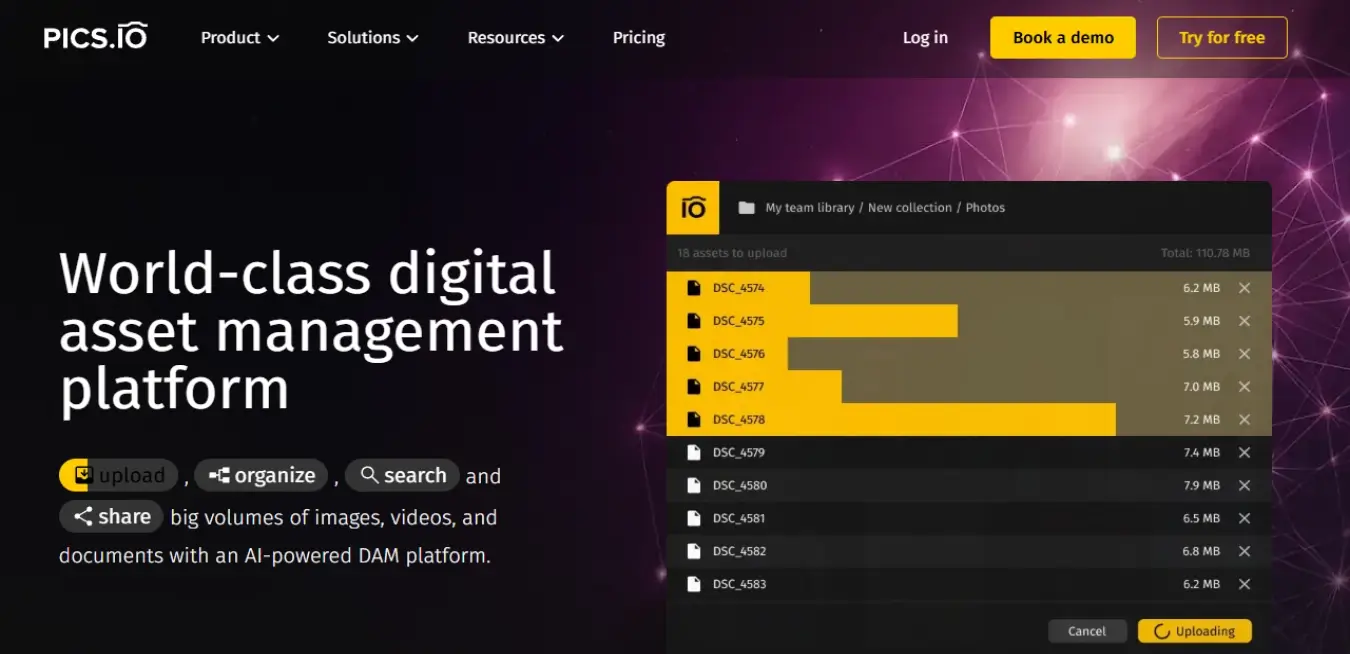1350x654 pixels.
Task: Remove DSC_4580 from the upload list
Action: pos(1244,486)
